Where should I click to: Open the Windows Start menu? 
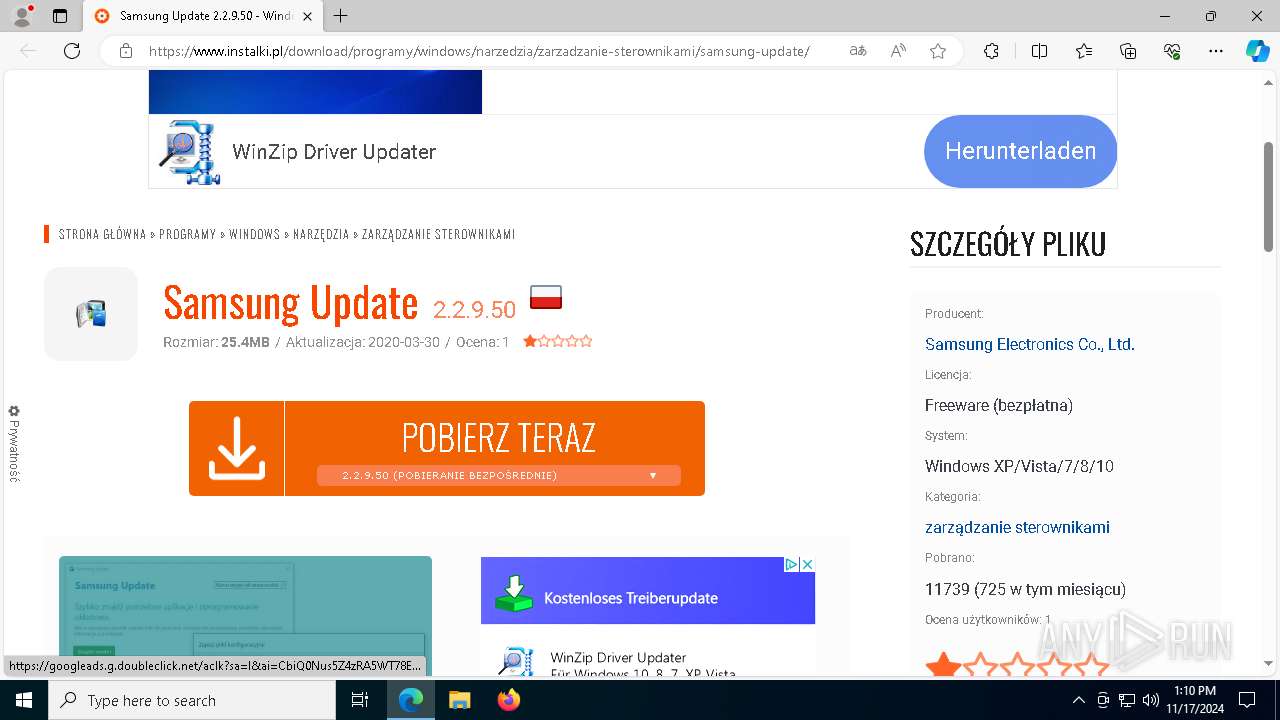point(24,700)
